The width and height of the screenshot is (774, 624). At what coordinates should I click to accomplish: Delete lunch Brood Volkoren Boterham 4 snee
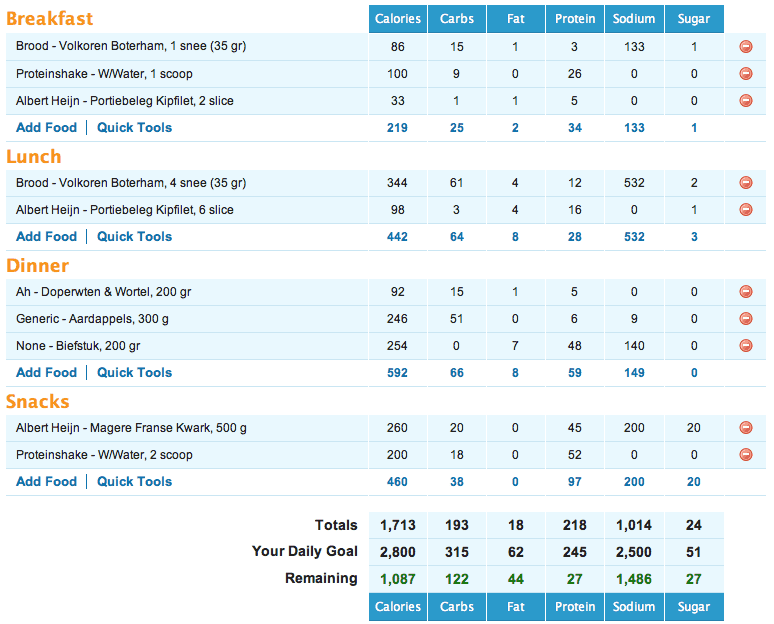pyautogui.click(x=745, y=183)
